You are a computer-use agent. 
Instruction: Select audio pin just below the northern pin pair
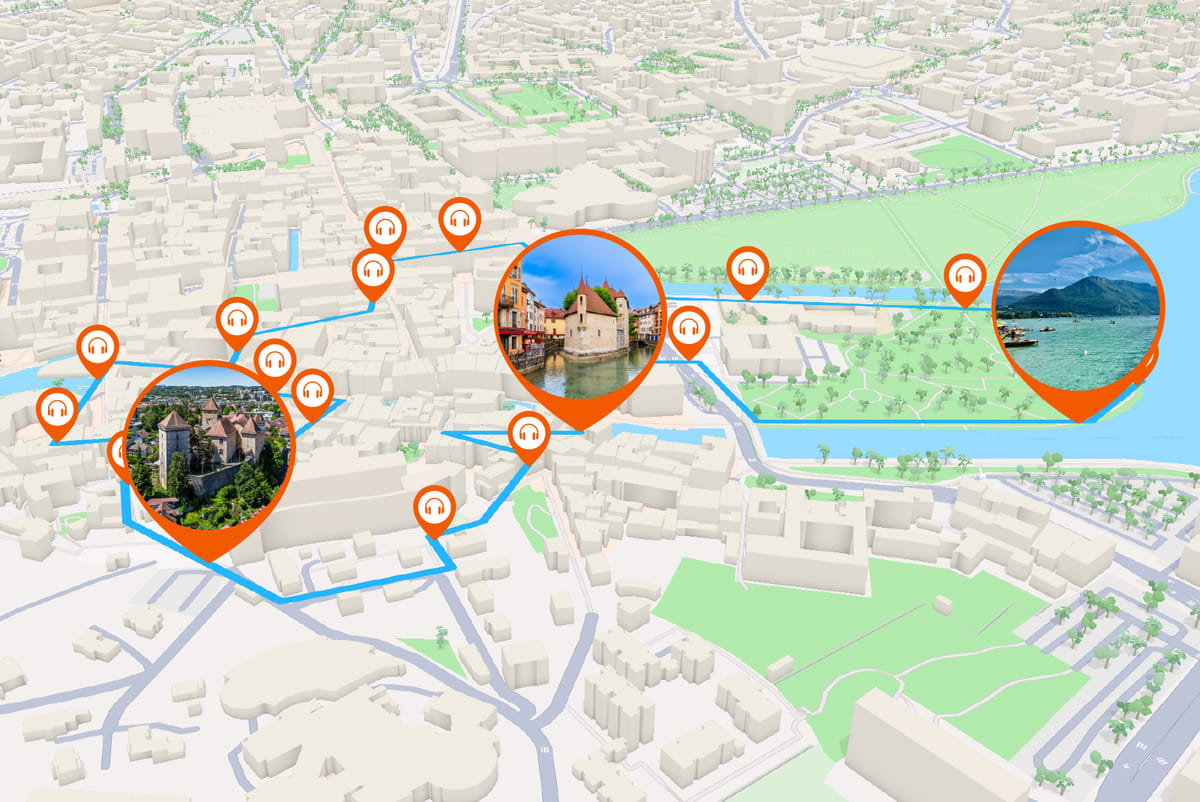click(373, 270)
